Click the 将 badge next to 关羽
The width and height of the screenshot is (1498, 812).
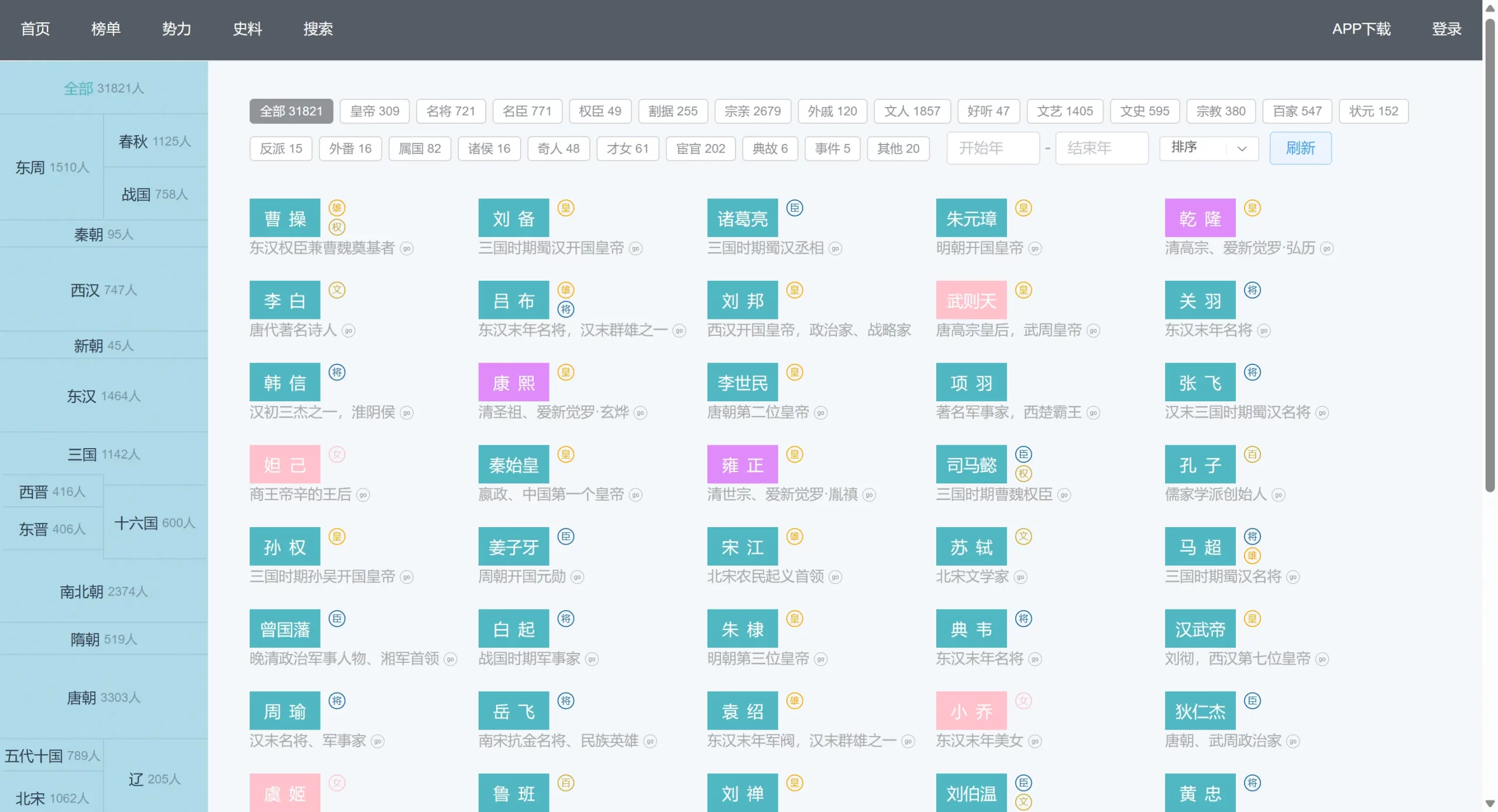1252,290
